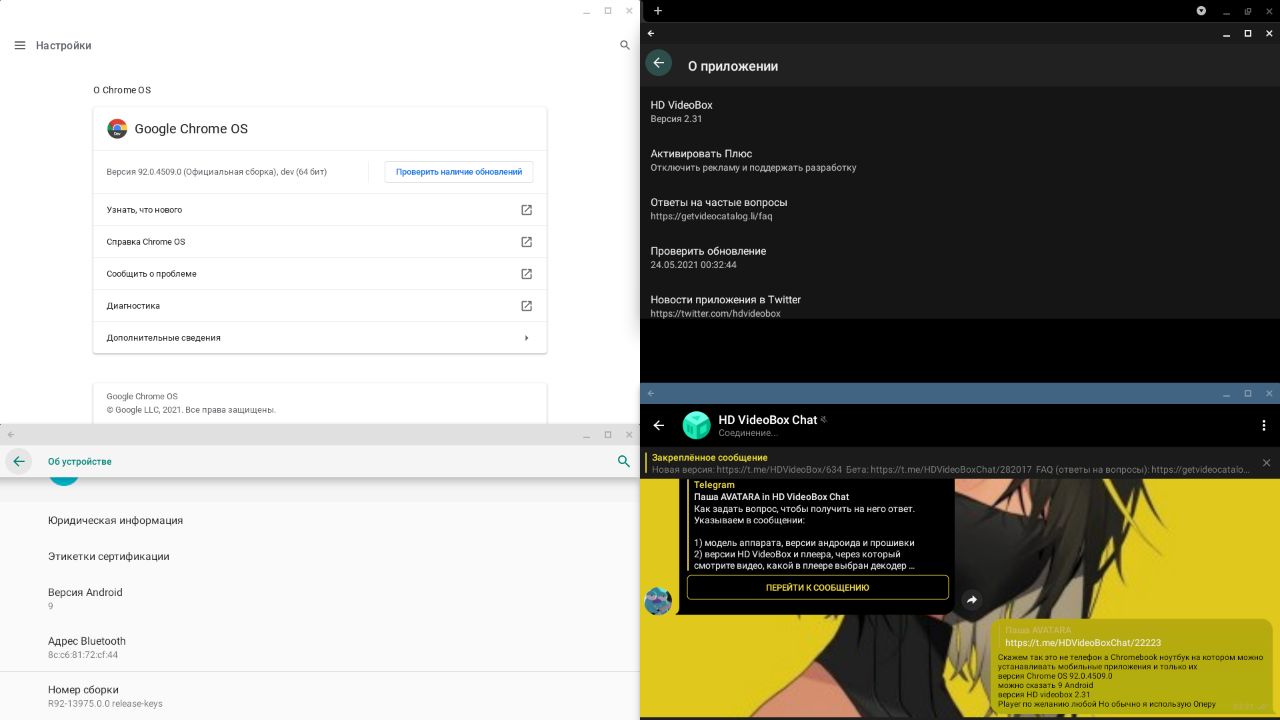Go back in Telegram chat header

click(658, 425)
